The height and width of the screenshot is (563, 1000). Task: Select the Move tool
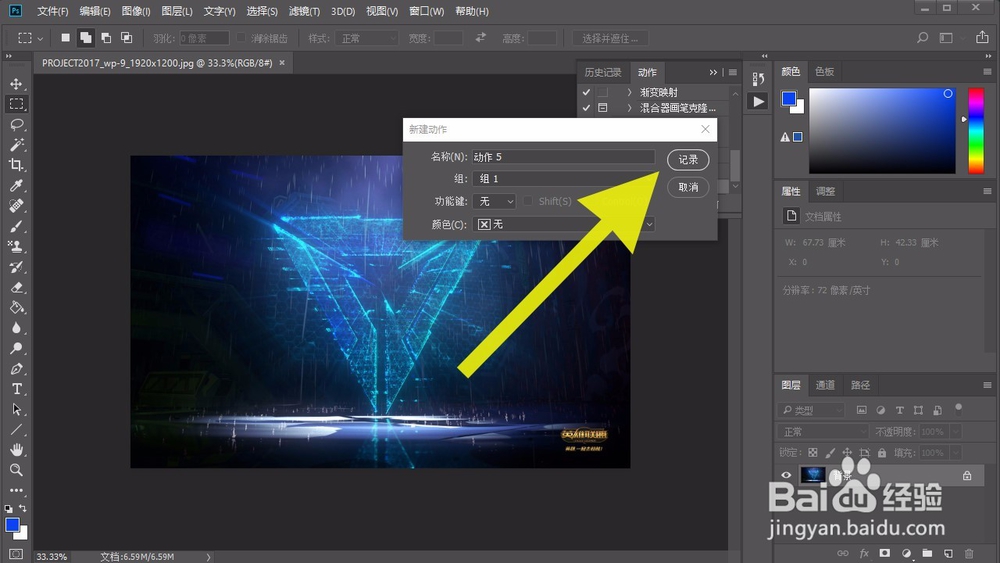(17, 84)
